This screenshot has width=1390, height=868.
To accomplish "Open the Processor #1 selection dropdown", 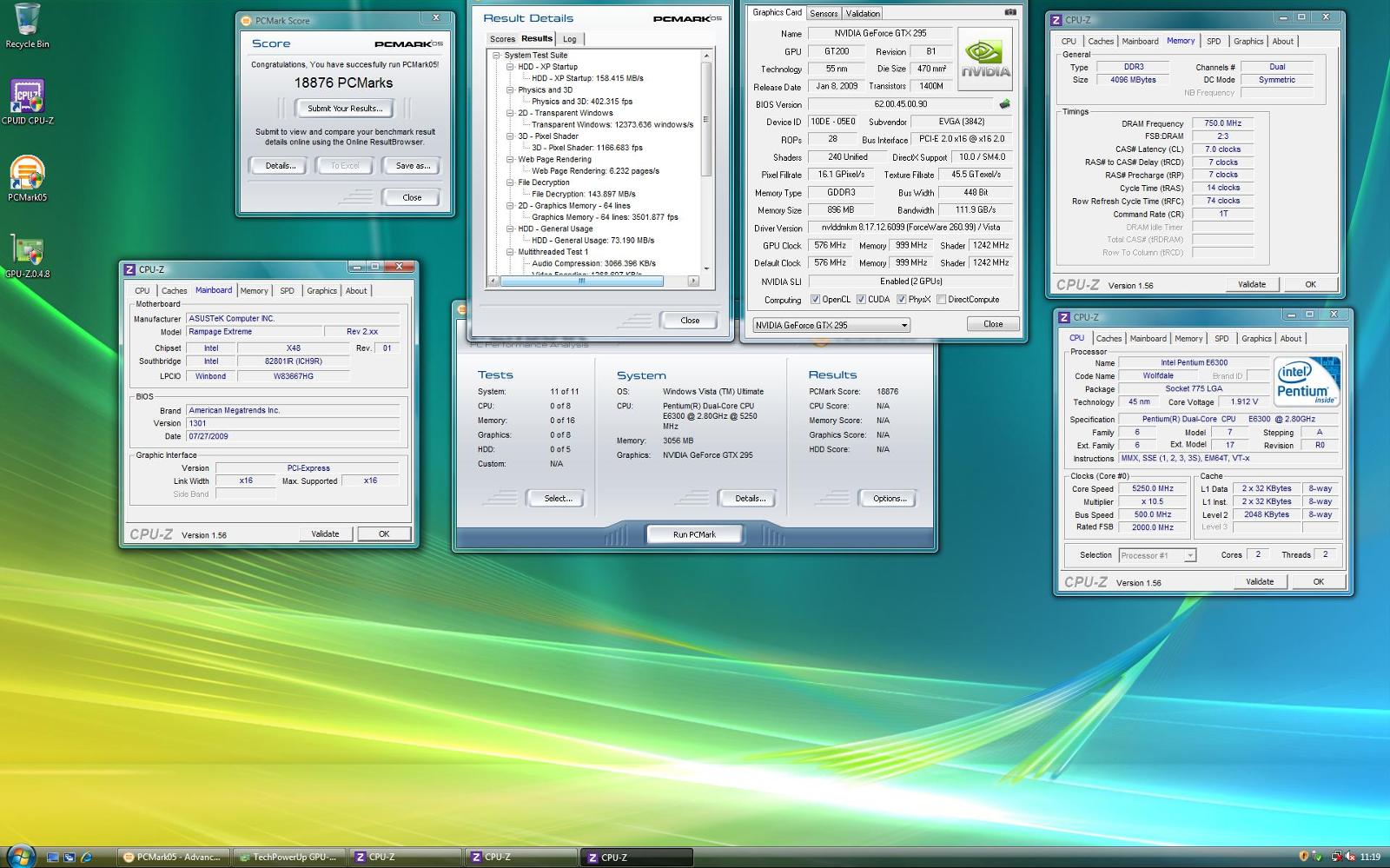I will coord(1157,555).
